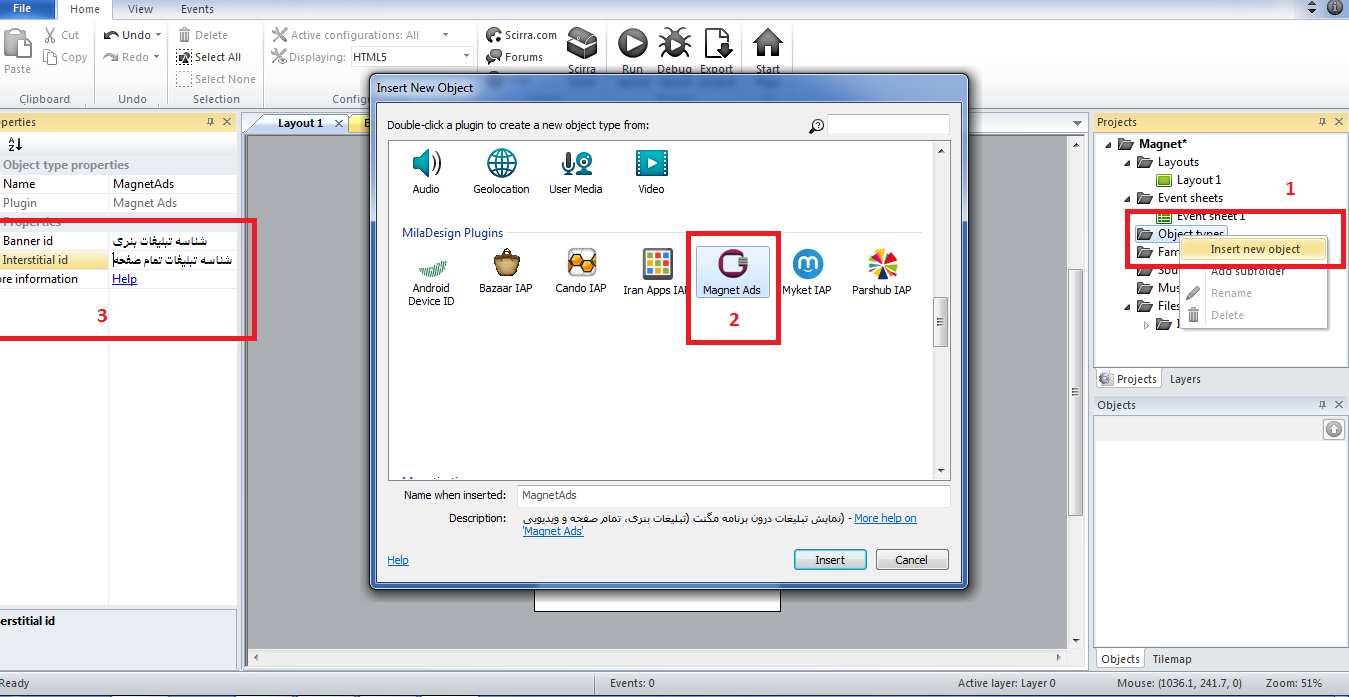Open the Scirra.com link in ribbon

[x=521, y=35]
